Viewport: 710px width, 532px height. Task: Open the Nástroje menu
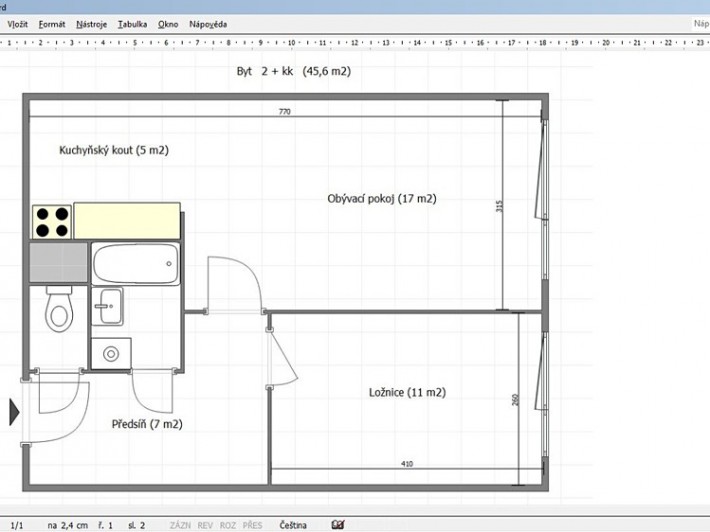91,23
